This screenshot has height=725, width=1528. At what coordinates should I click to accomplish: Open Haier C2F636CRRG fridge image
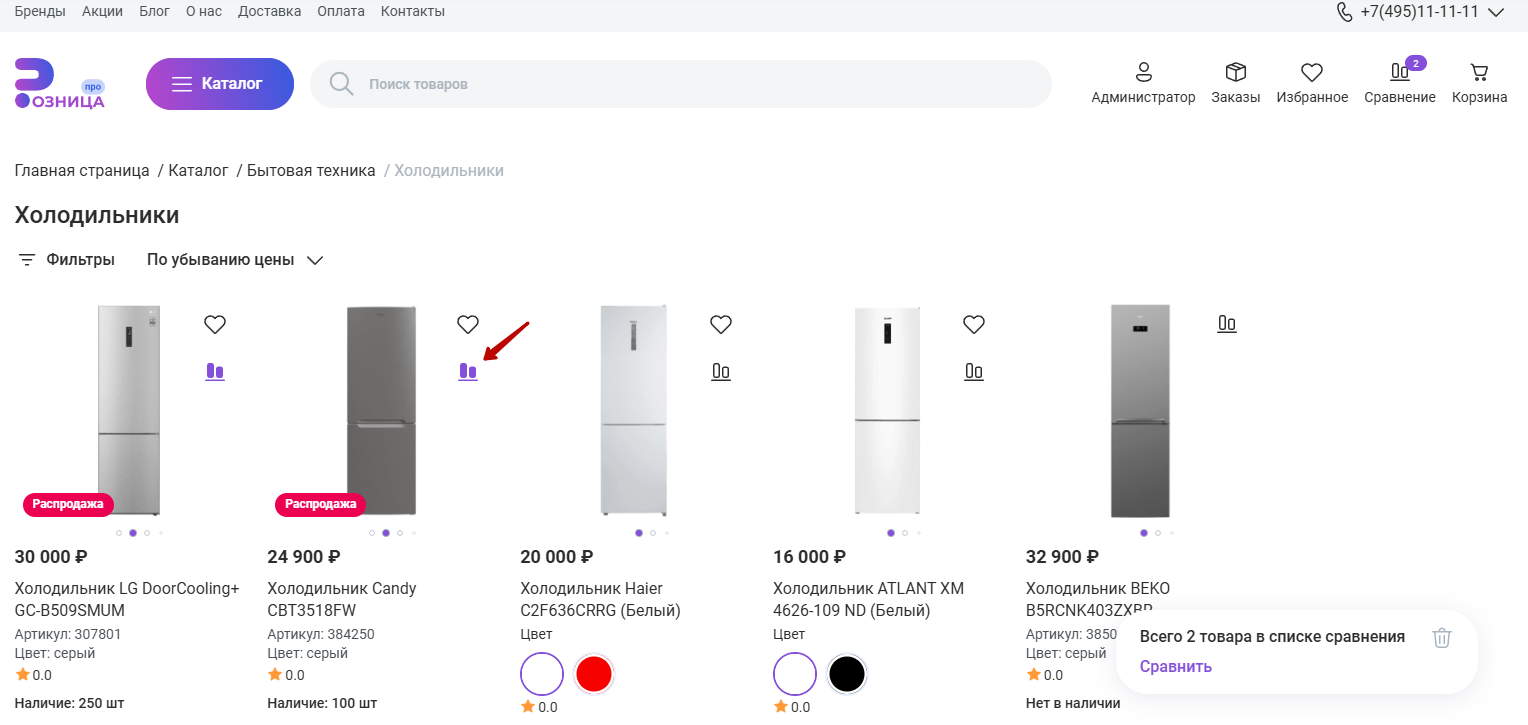634,410
